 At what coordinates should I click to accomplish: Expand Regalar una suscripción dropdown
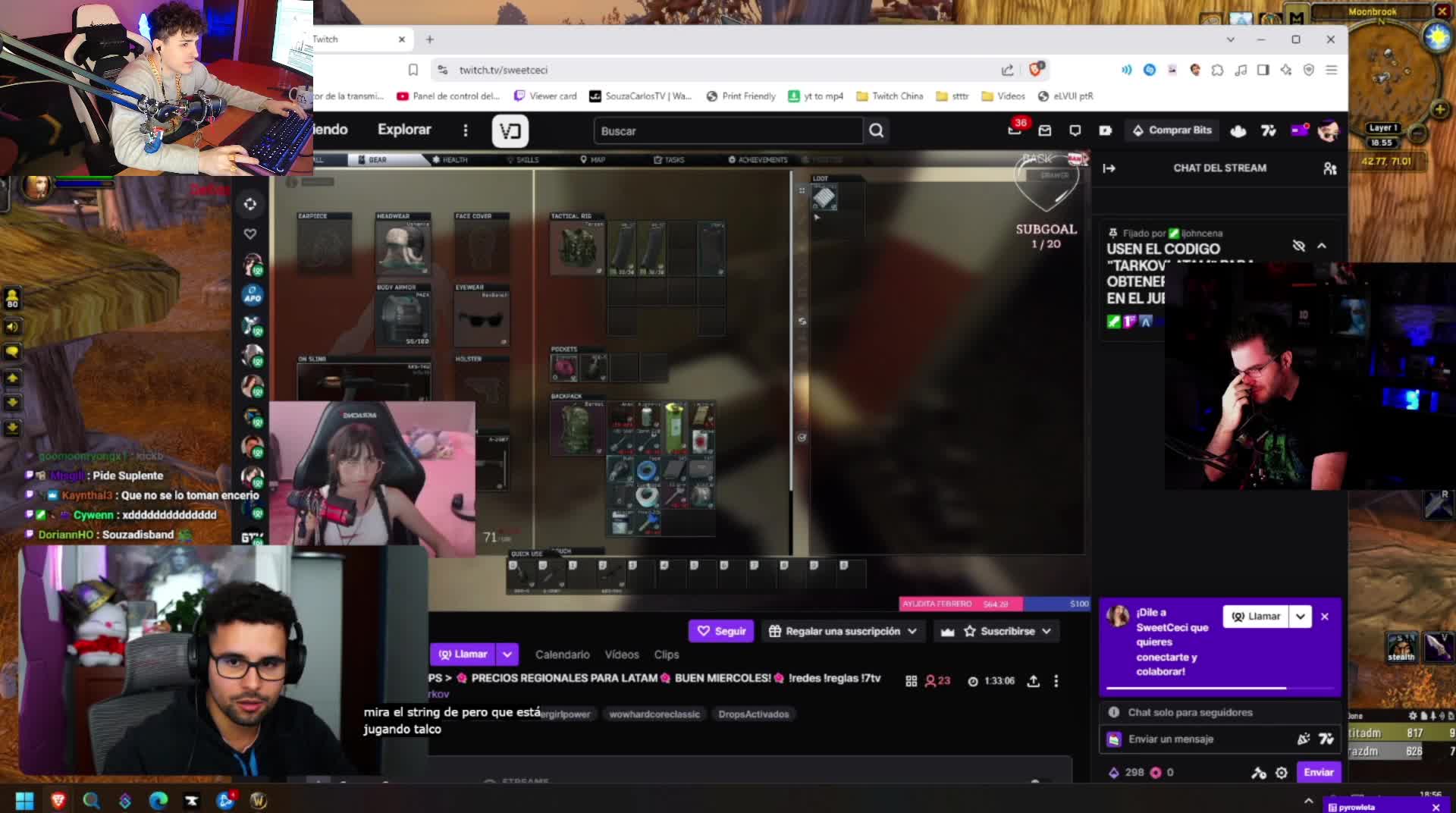pyautogui.click(x=912, y=631)
